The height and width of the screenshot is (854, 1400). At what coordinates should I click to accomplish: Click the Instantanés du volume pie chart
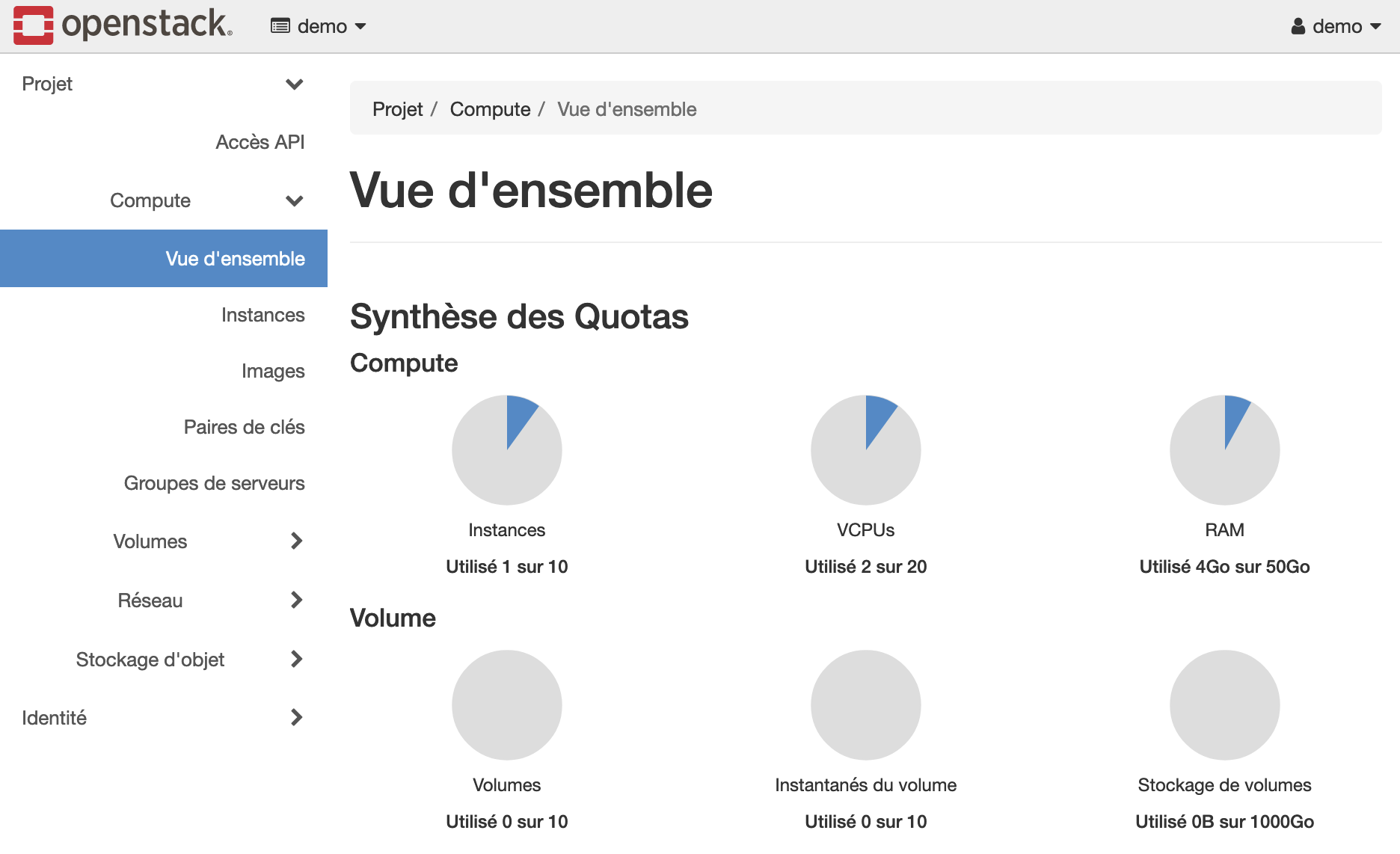click(866, 704)
